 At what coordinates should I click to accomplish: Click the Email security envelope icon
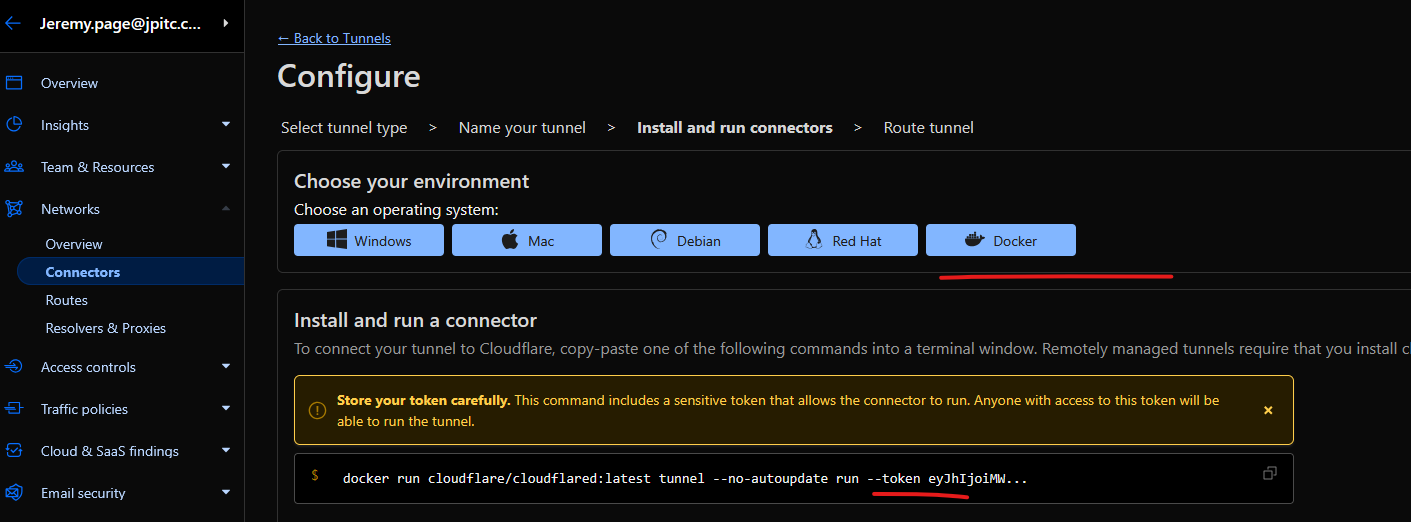point(14,493)
